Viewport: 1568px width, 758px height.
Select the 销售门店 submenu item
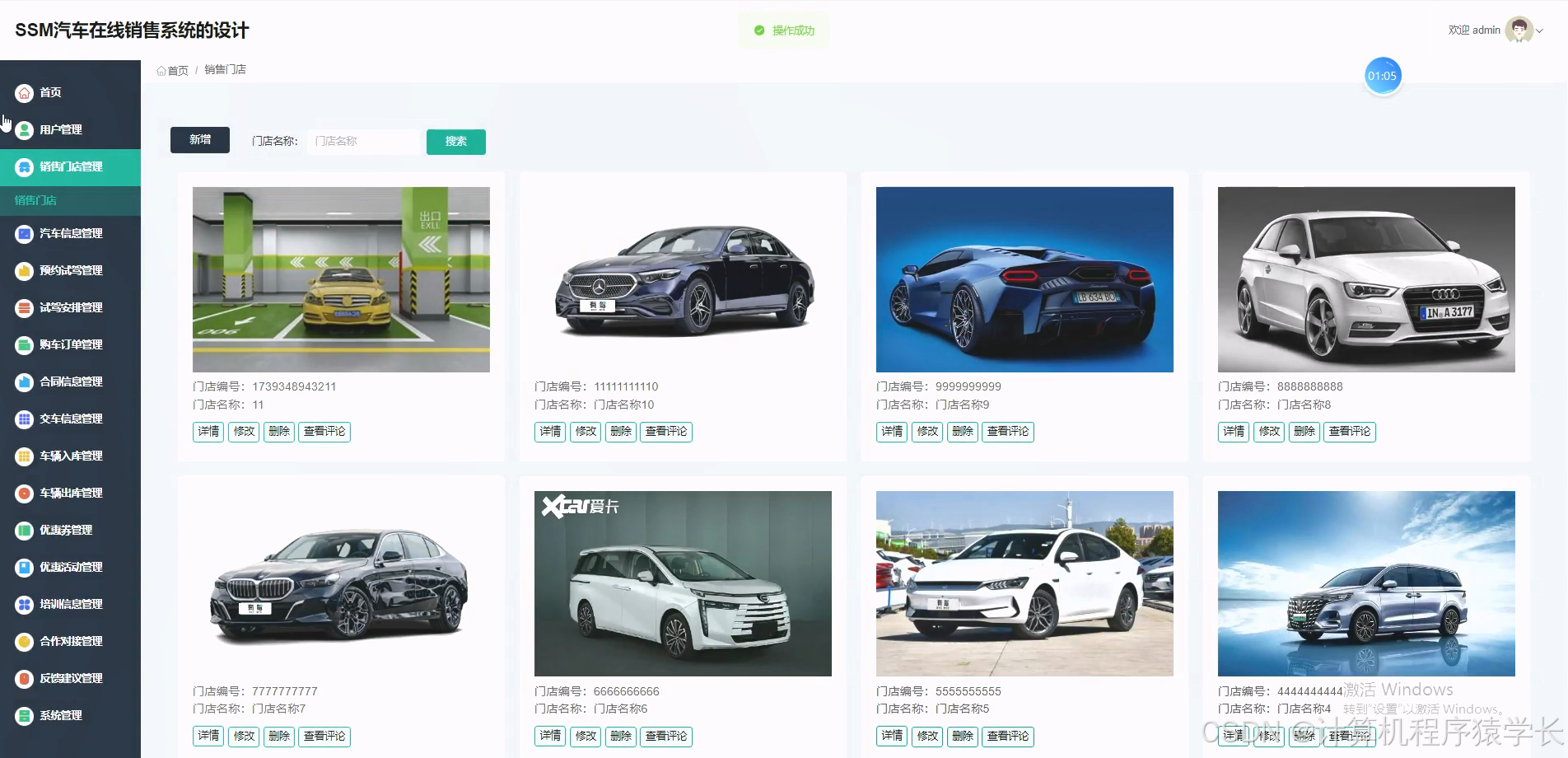[35, 200]
